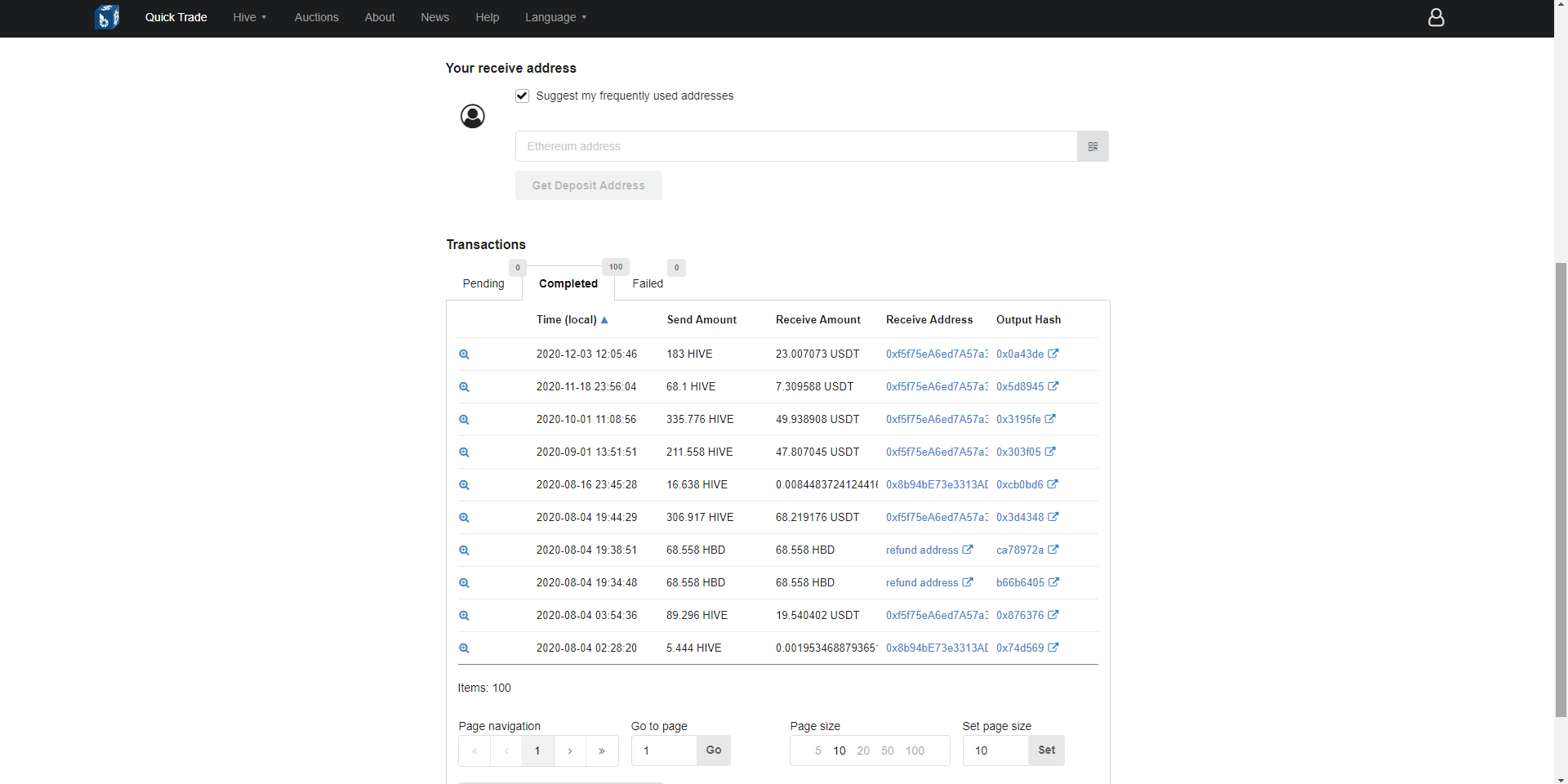Click the Go to page number input
Viewport: 1568px width, 784px height.
664,751
